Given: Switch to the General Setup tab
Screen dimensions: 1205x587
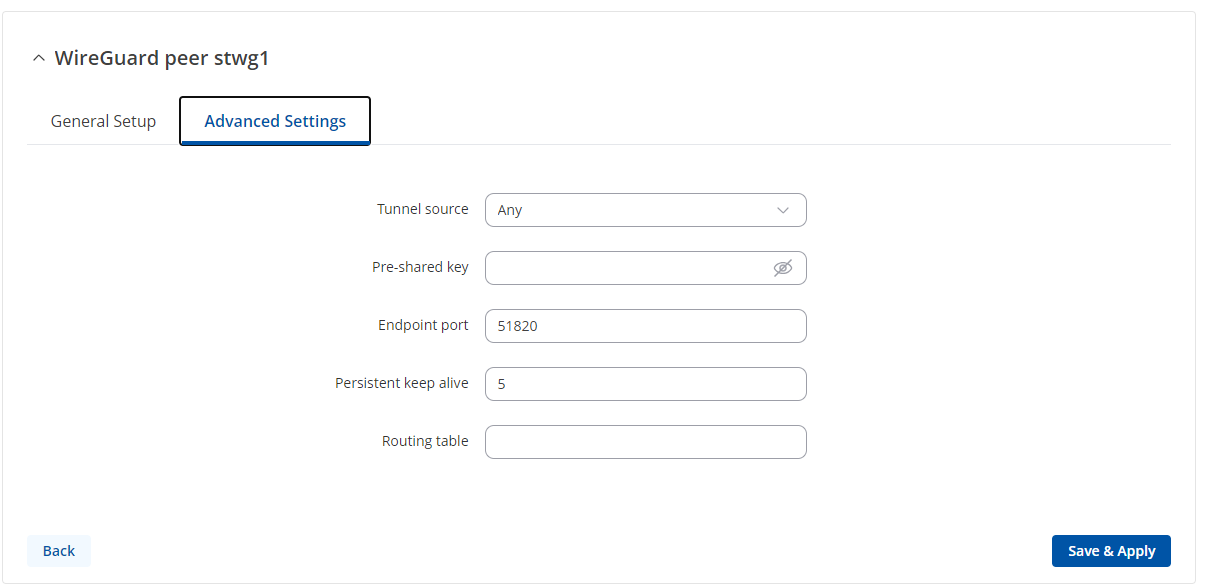Looking at the screenshot, I should click(103, 121).
